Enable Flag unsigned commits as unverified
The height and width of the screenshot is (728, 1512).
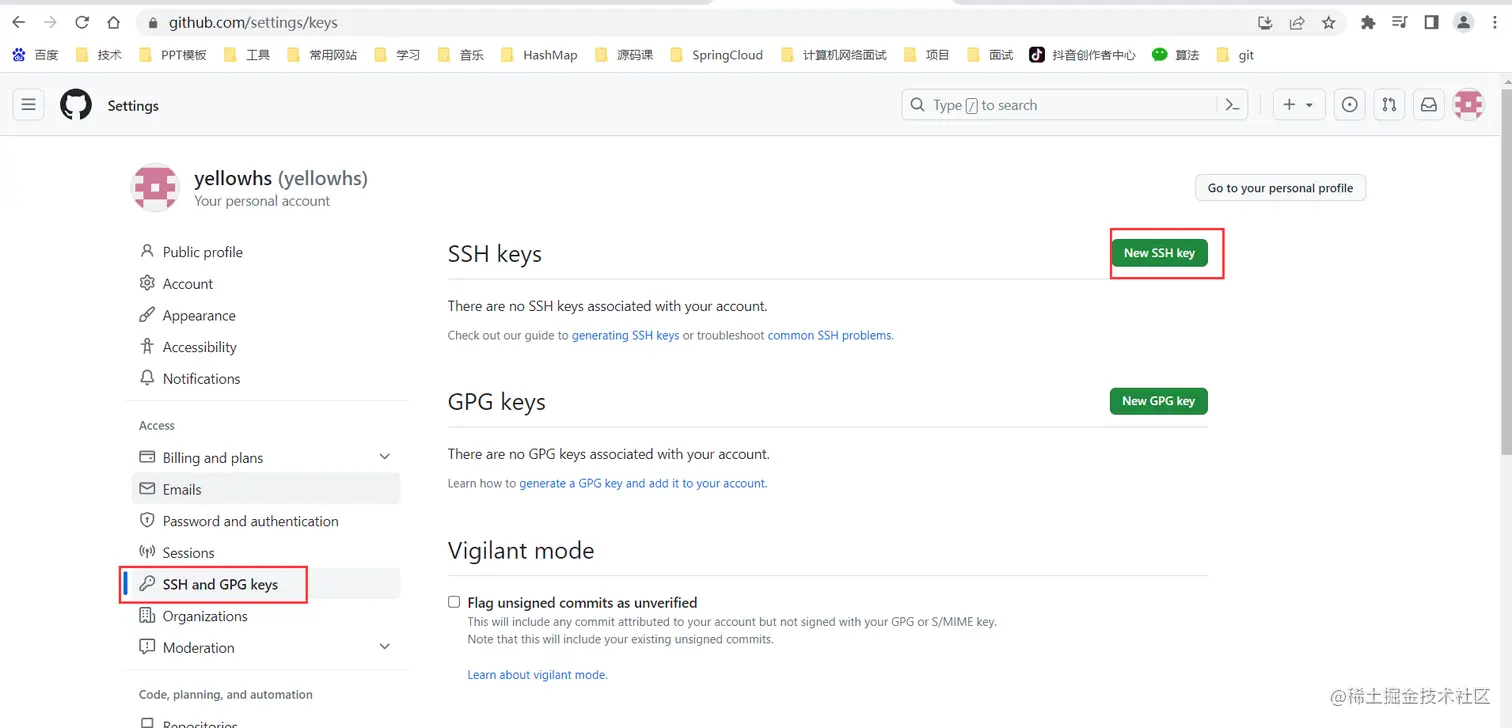[454, 602]
